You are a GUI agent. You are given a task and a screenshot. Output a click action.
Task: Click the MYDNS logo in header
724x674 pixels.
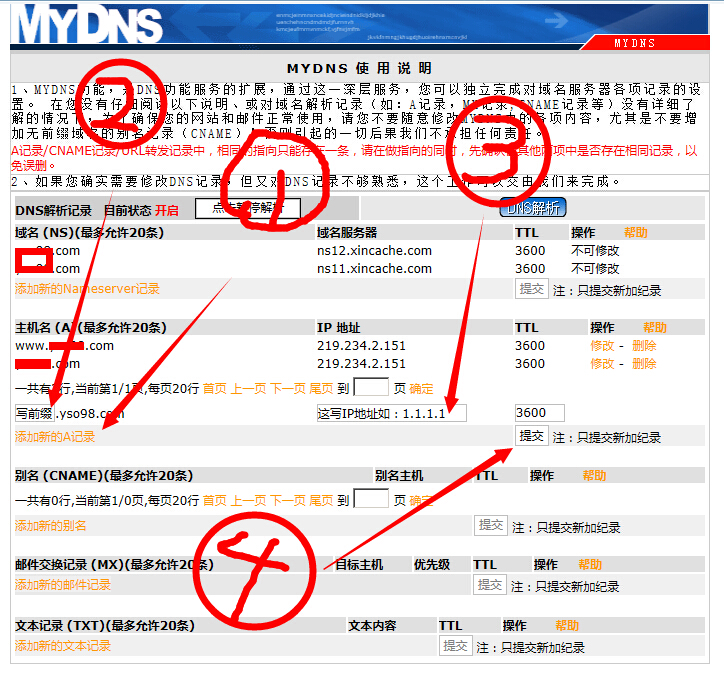click(90, 24)
